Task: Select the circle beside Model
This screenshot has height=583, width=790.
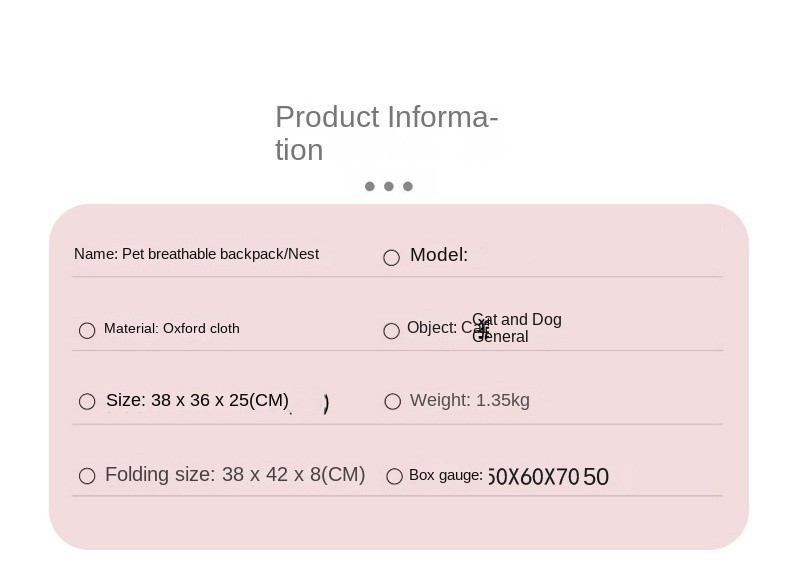Action: pyautogui.click(x=391, y=257)
